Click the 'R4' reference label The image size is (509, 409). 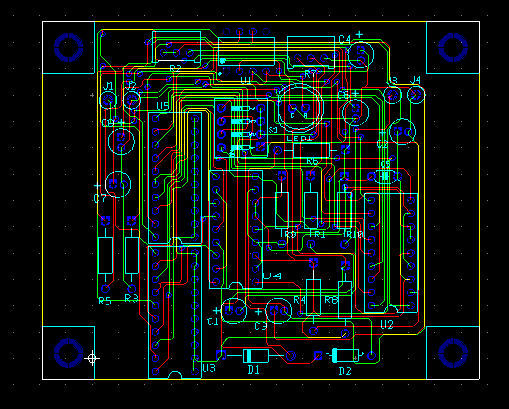coord(299,300)
